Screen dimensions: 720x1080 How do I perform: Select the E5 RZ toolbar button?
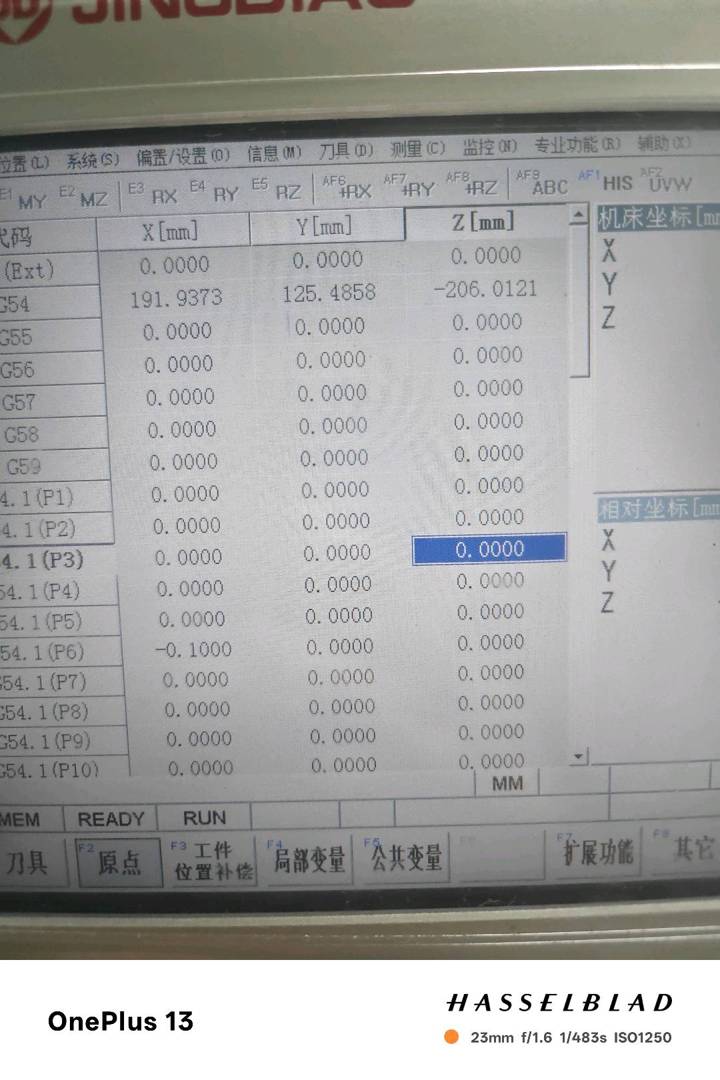(276, 190)
